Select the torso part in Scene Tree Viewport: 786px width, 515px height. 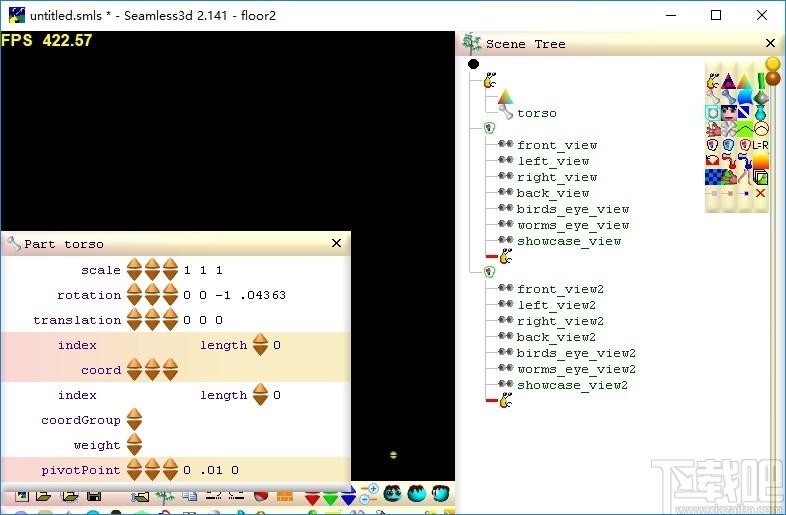pos(537,113)
